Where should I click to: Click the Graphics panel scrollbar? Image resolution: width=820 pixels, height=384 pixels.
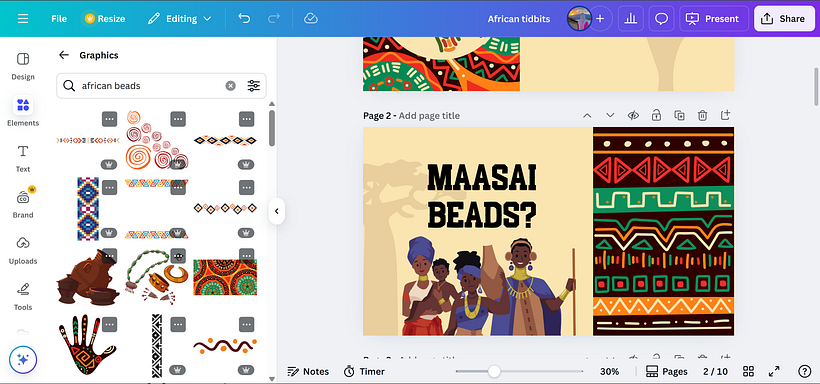[x=271, y=128]
